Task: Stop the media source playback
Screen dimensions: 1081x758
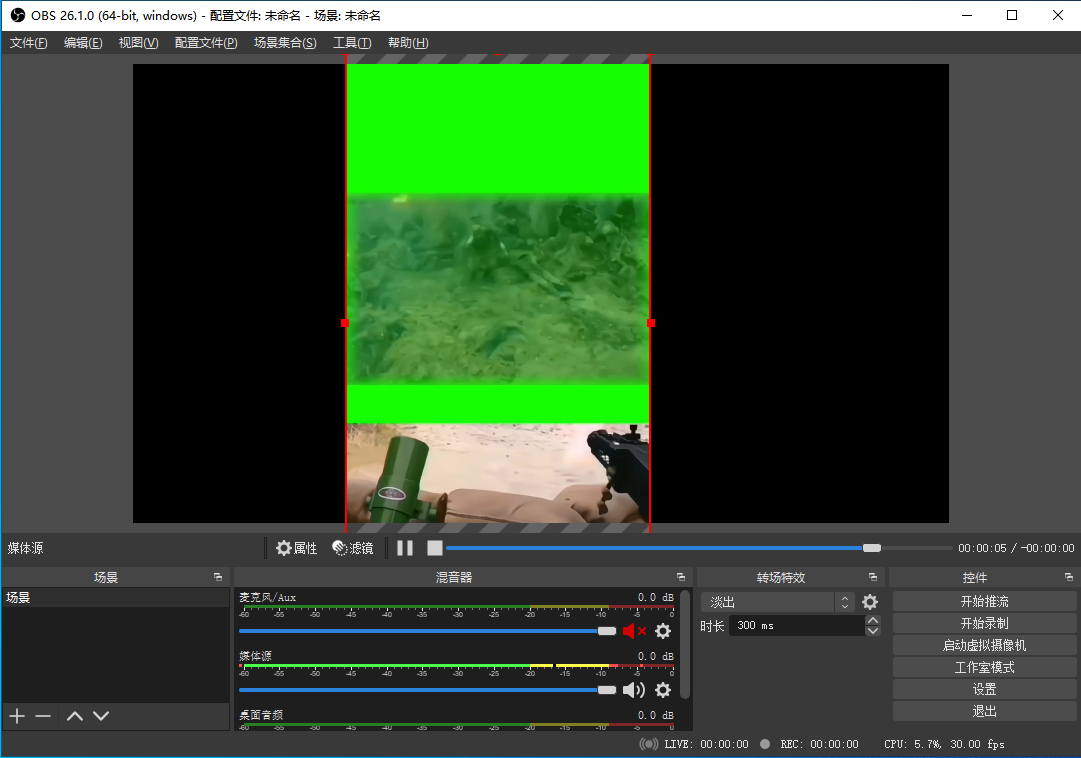Action: tap(434, 548)
